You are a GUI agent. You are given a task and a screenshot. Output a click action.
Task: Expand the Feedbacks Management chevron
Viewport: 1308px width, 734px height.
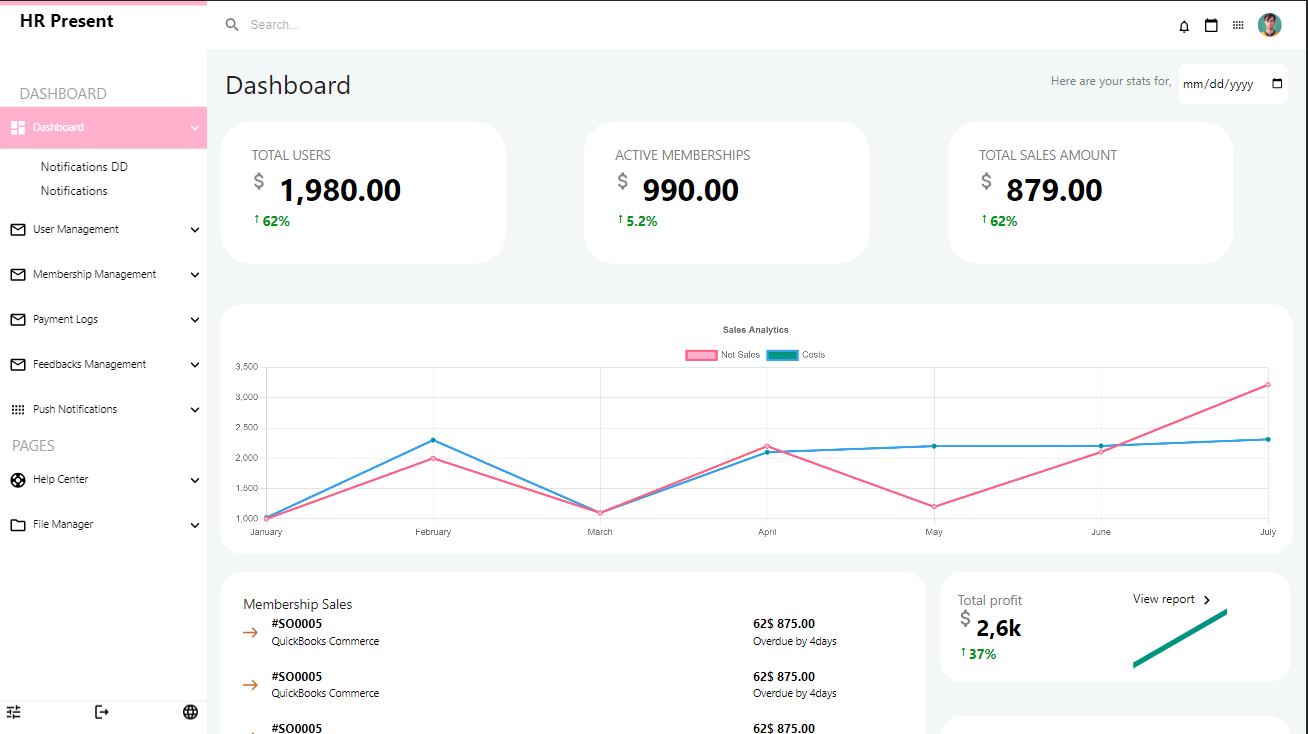(x=195, y=365)
